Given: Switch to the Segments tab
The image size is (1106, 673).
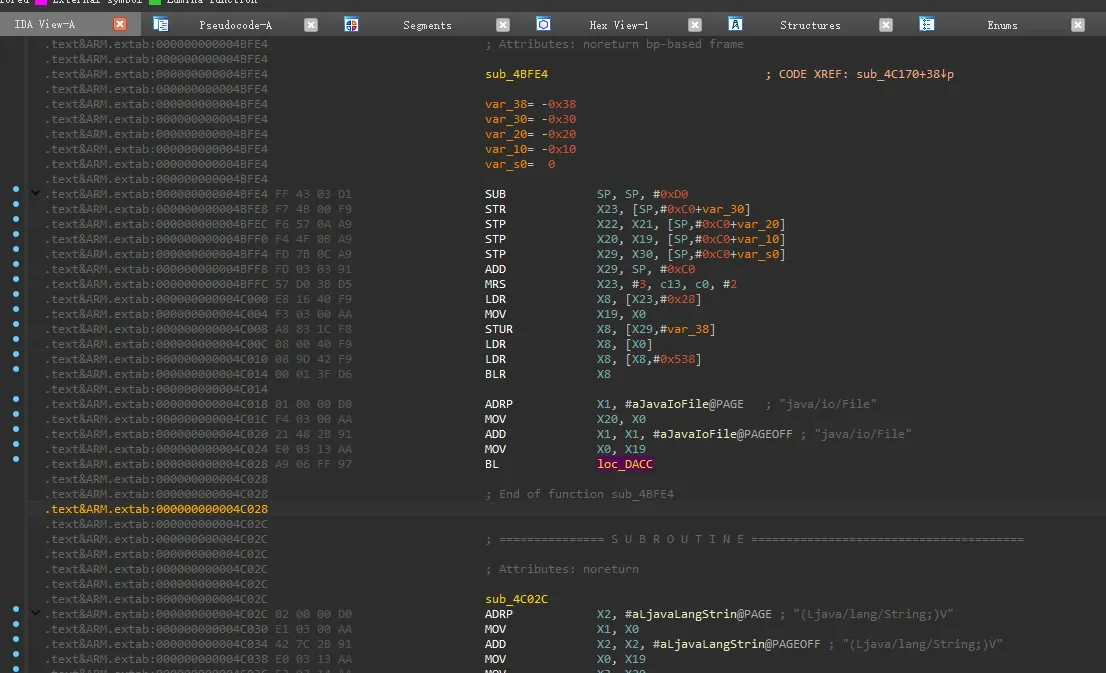Looking at the screenshot, I should pos(427,25).
